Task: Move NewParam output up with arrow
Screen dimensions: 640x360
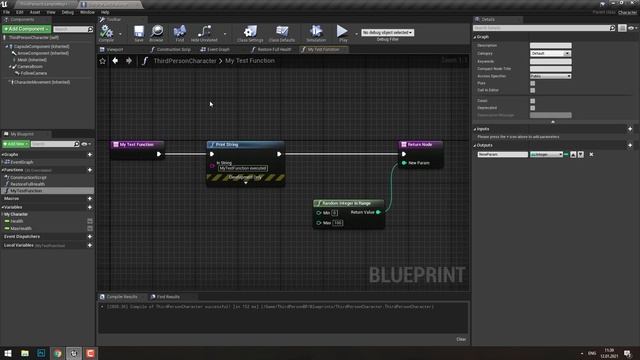Action: pyautogui.click(x=573, y=154)
